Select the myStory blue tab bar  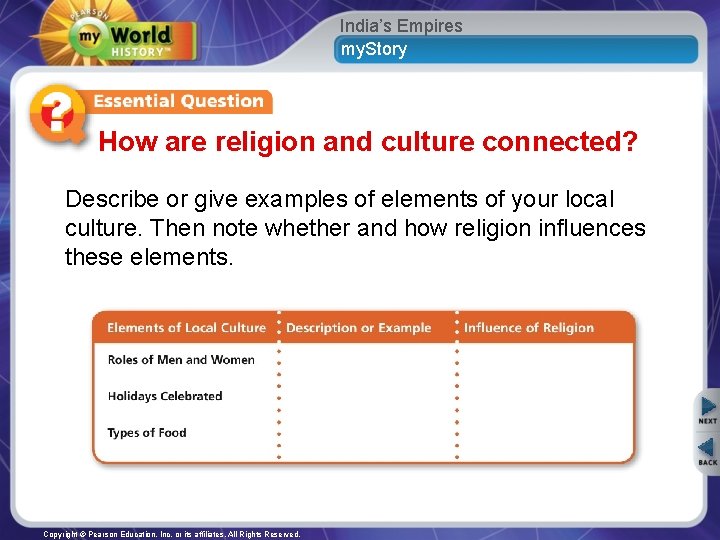(516, 50)
